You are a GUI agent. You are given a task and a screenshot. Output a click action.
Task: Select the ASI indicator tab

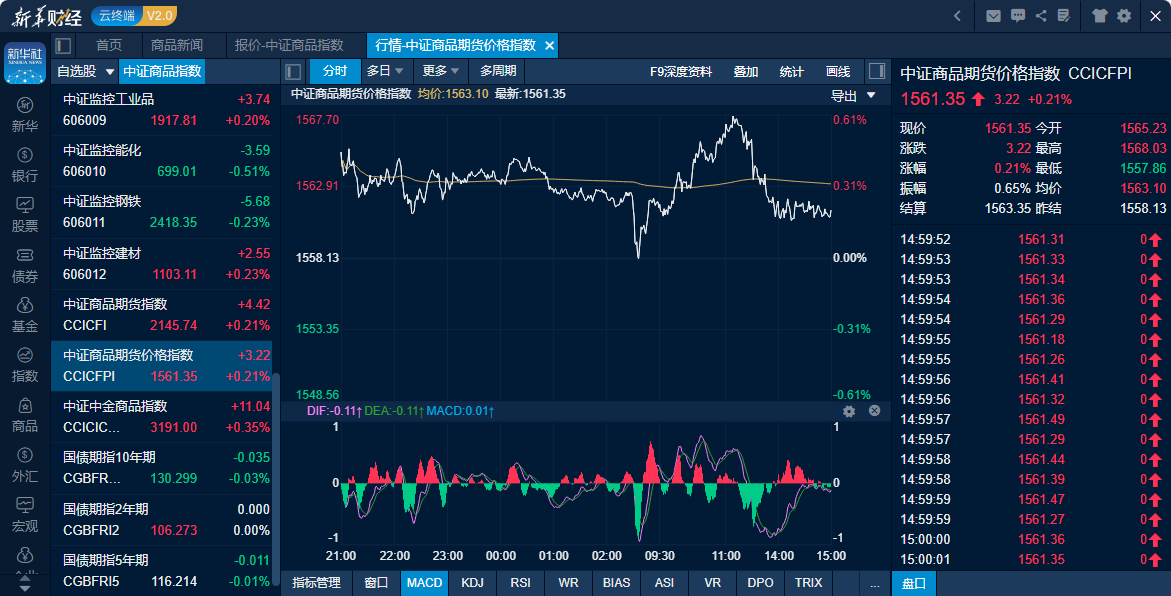click(x=664, y=583)
